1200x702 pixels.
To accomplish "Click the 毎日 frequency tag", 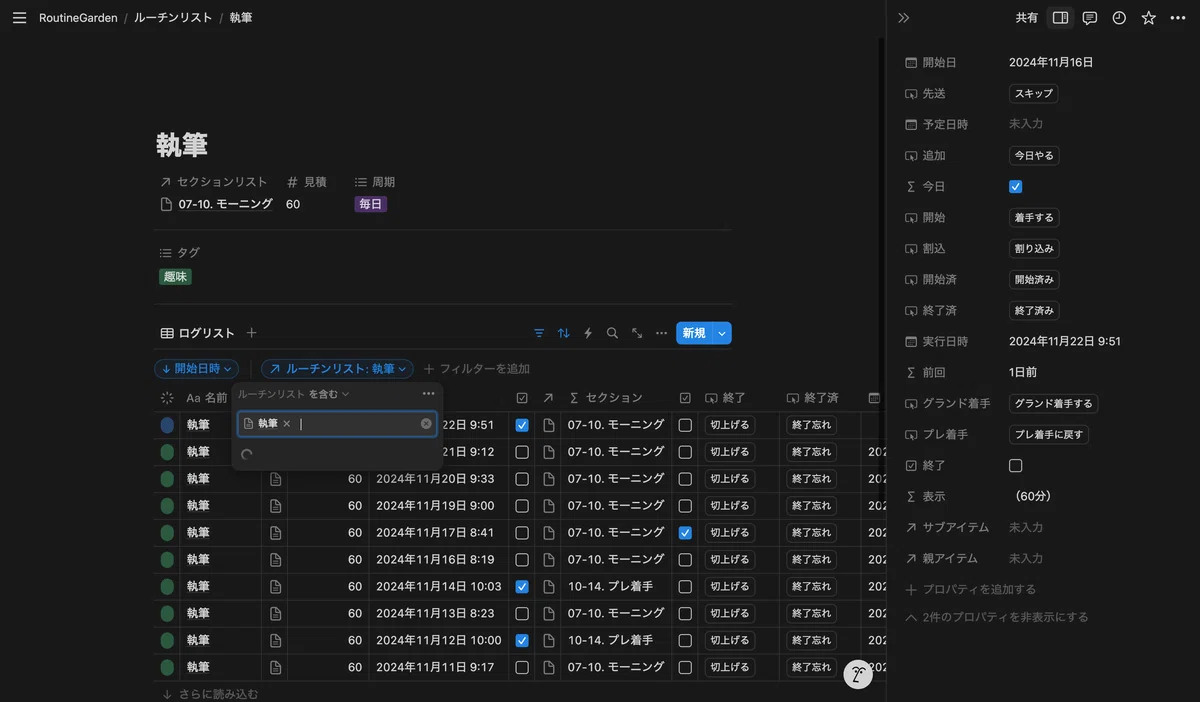I will point(370,204).
